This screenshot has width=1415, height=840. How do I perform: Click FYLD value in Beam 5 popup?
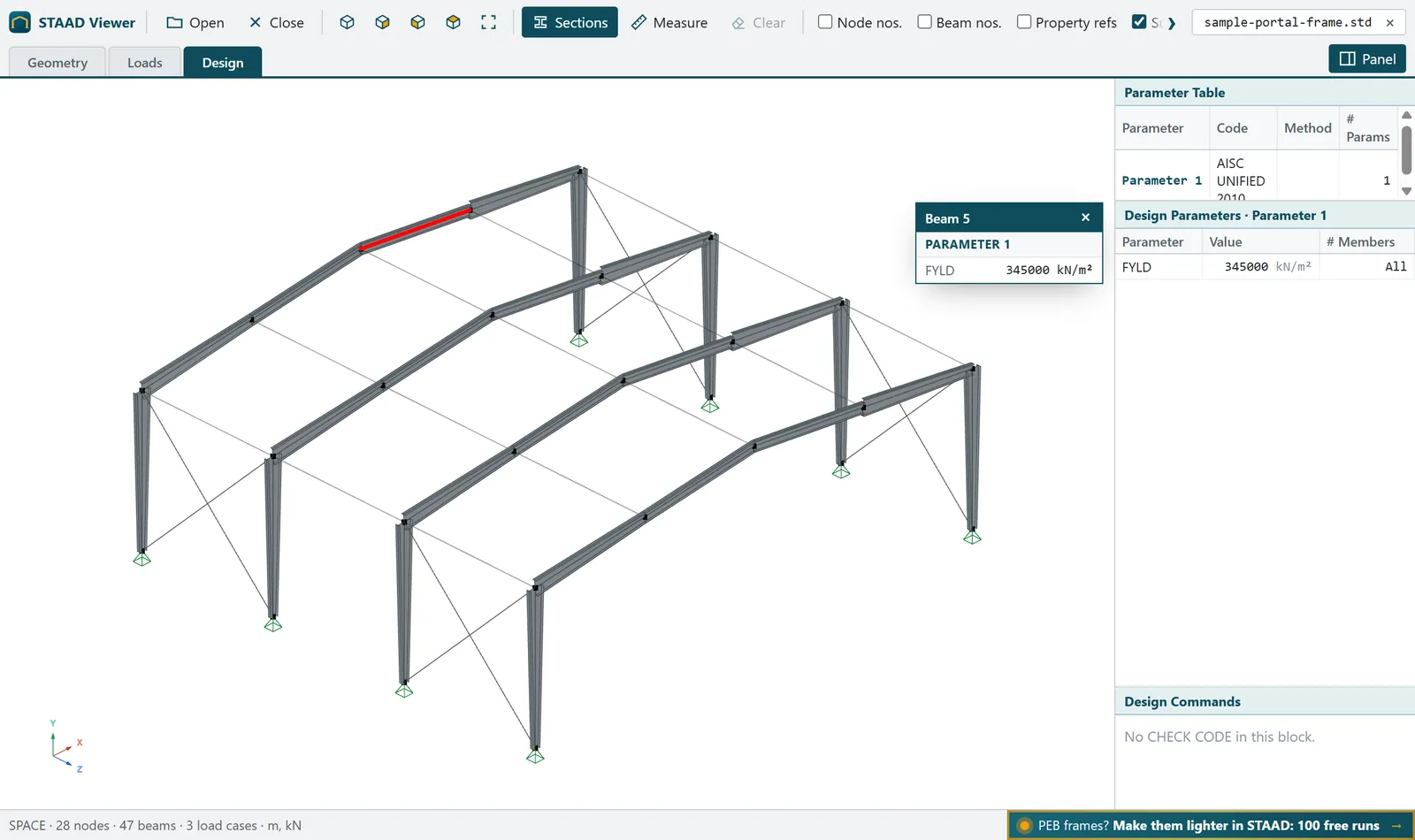pos(1048,270)
